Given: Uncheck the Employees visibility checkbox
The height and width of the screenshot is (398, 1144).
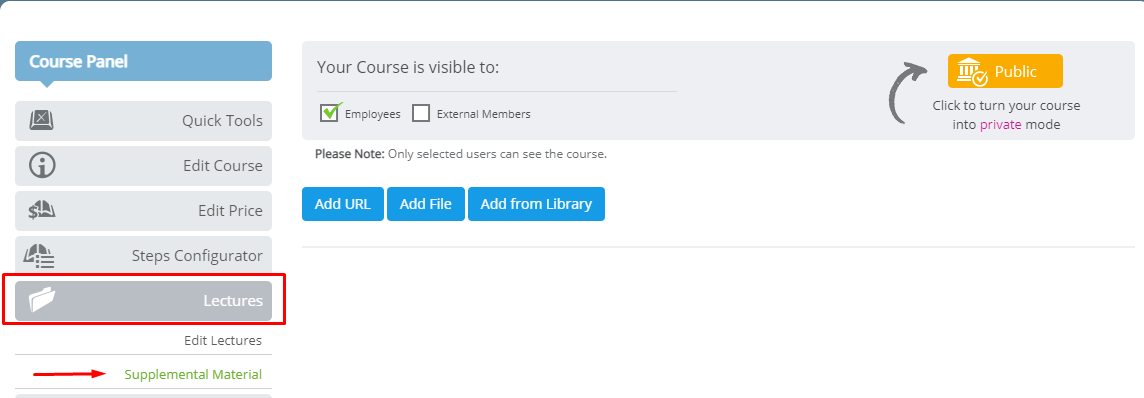Looking at the screenshot, I should click(x=330, y=113).
